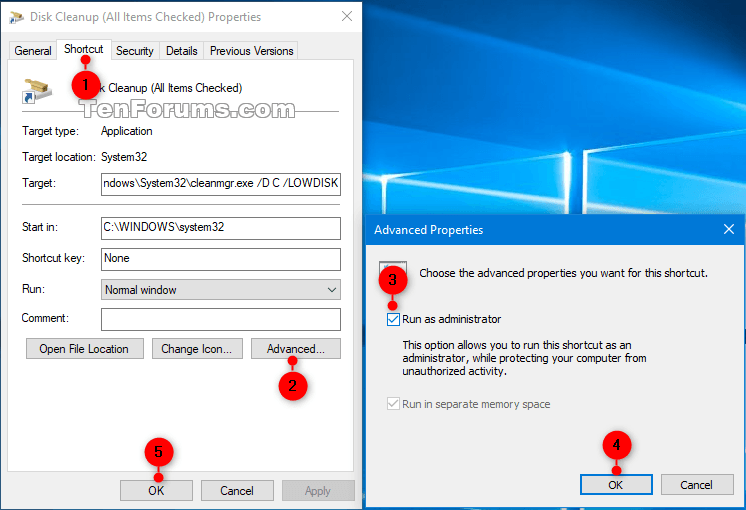Close the Advanced Properties dialog
This screenshot has width=746, height=510.
pos(728,229)
